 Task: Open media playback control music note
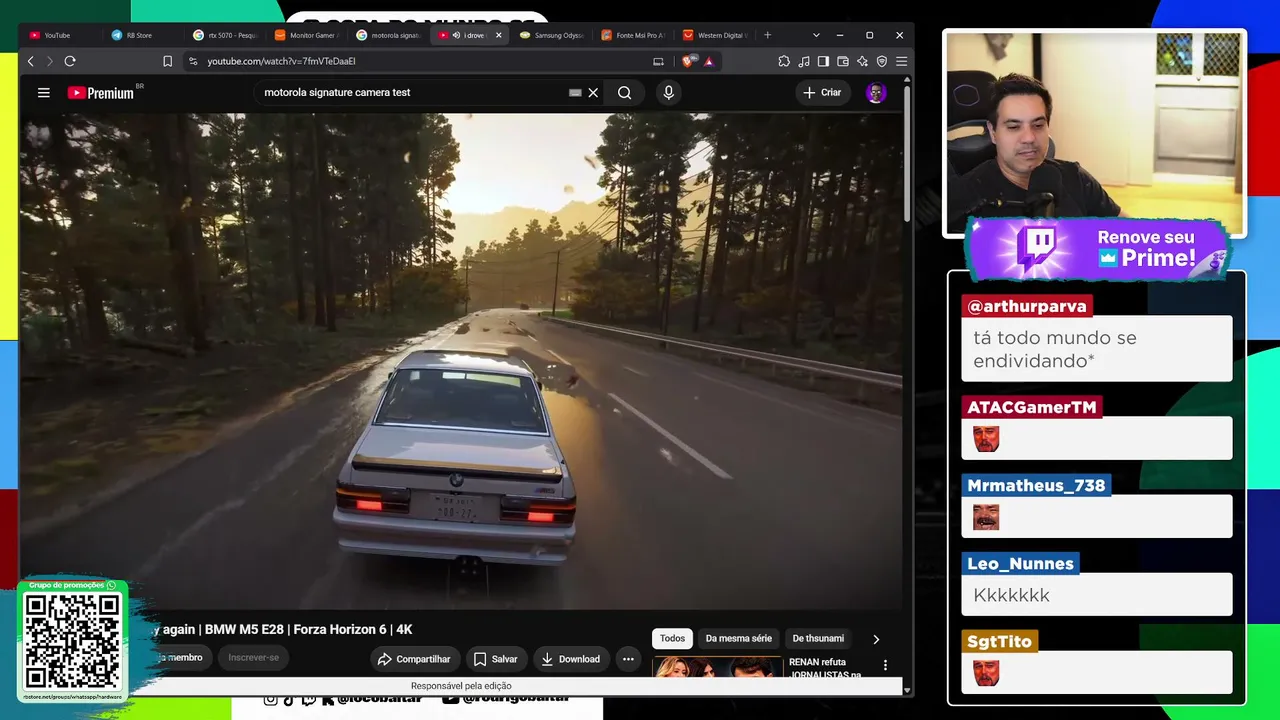[804, 61]
